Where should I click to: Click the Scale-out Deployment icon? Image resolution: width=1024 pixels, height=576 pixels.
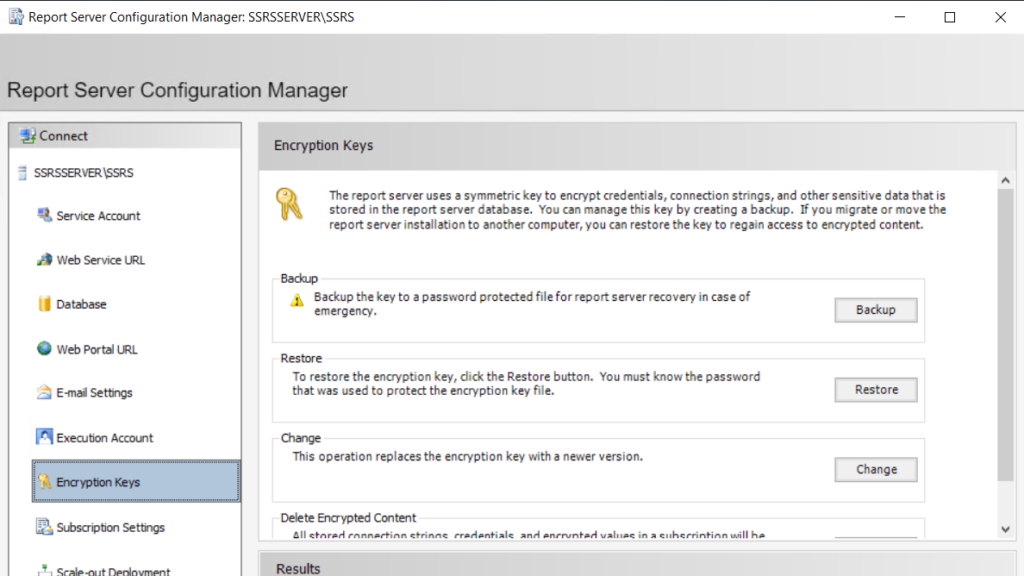(44, 570)
